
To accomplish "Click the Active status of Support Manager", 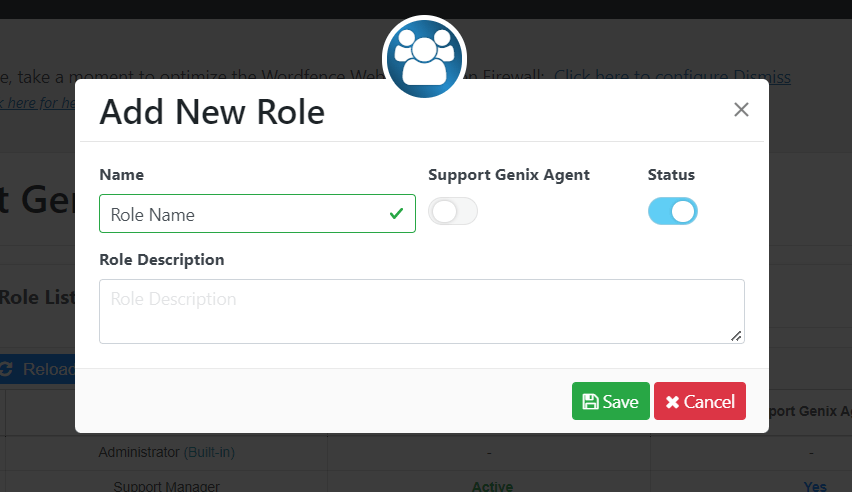I will point(492,486).
